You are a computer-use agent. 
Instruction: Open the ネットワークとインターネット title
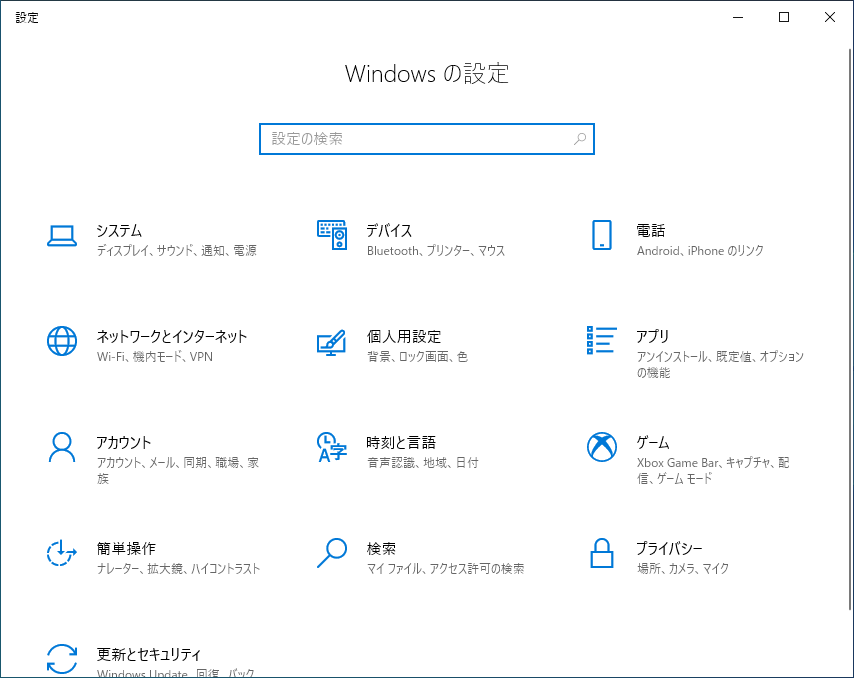pos(172,337)
